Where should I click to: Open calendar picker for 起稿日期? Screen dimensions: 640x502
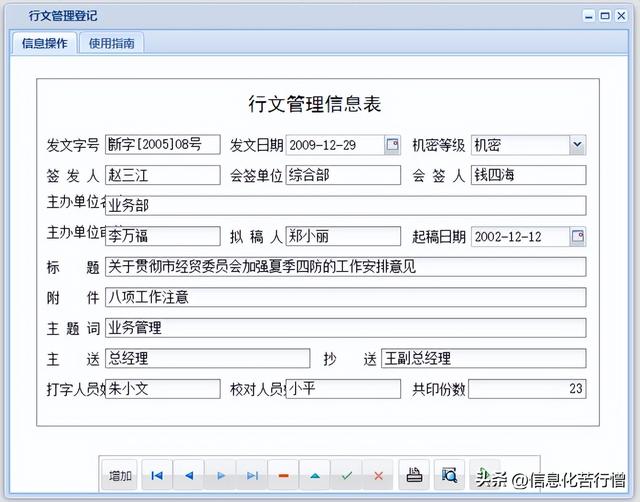[x=578, y=237]
